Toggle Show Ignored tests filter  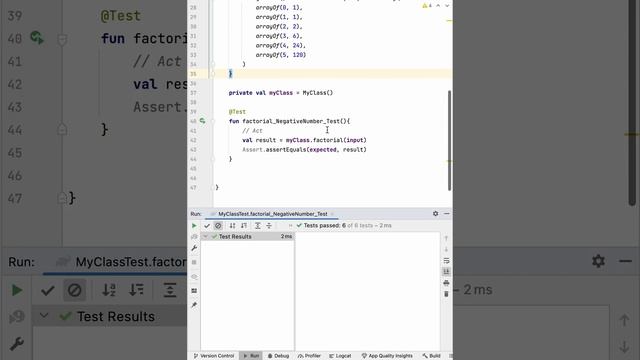click(x=218, y=226)
